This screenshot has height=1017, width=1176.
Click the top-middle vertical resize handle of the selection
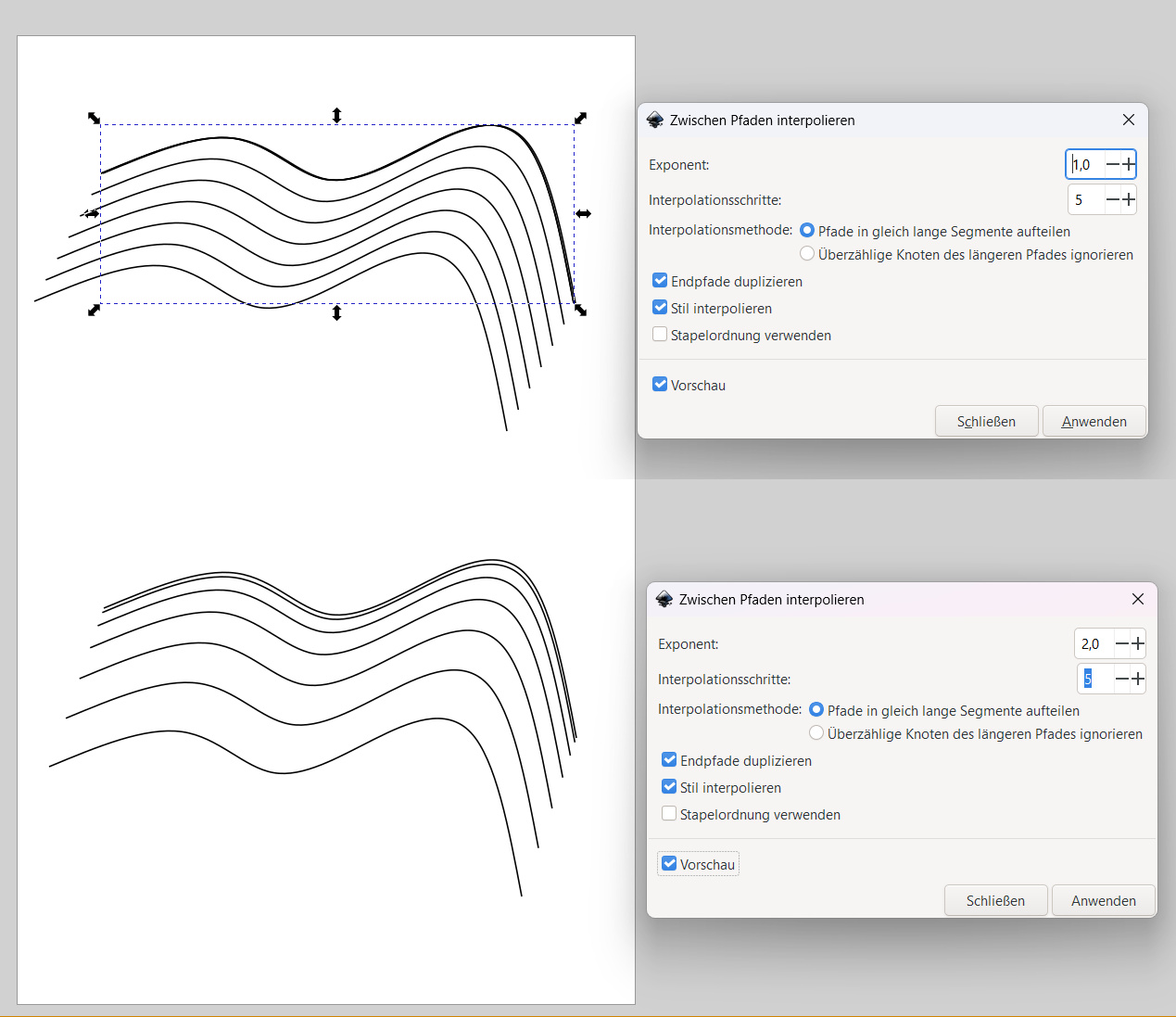click(336, 115)
